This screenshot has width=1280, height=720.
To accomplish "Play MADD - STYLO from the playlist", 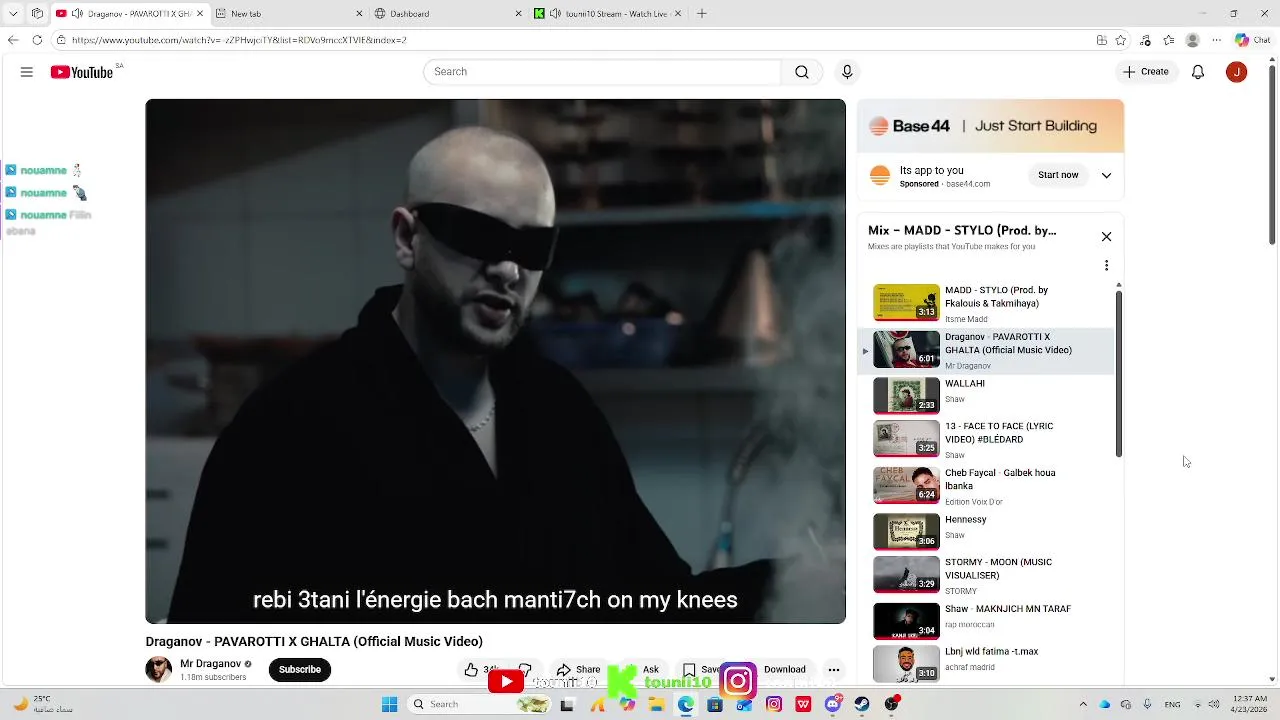I will pyautogui.click(x=985, y=303).
